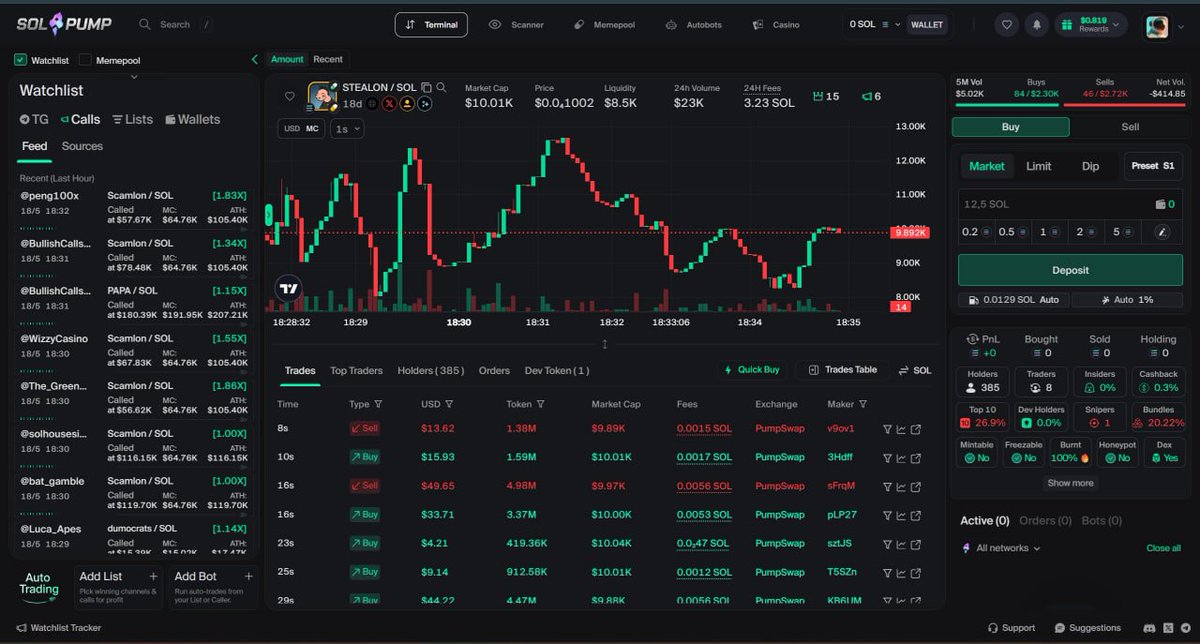
Task: Collapse the left sidebar arrow
Action: pyautogui.click(x=254, y=60)
